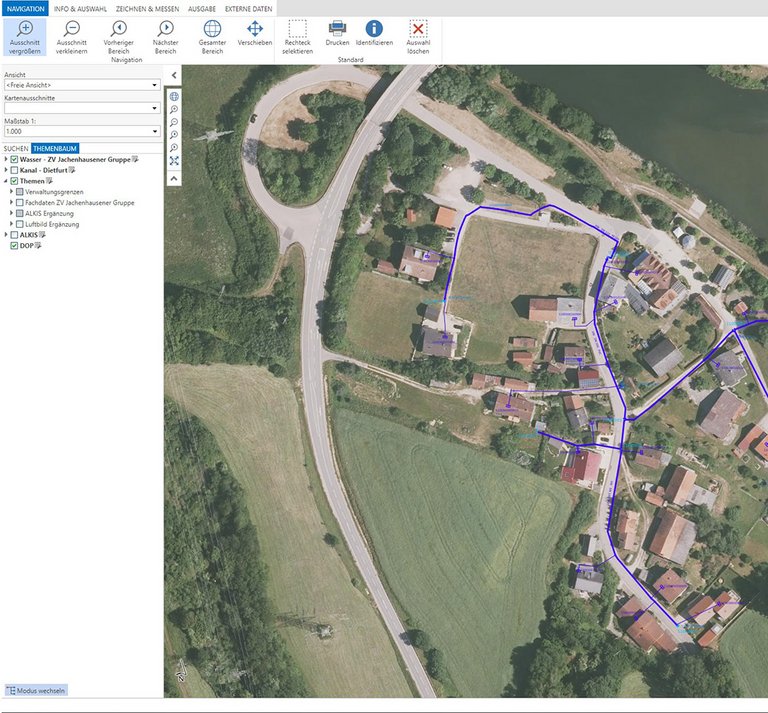Go forward with Nächster Bereich
This screenshot has height=713, width=768.
click(166, 37)
